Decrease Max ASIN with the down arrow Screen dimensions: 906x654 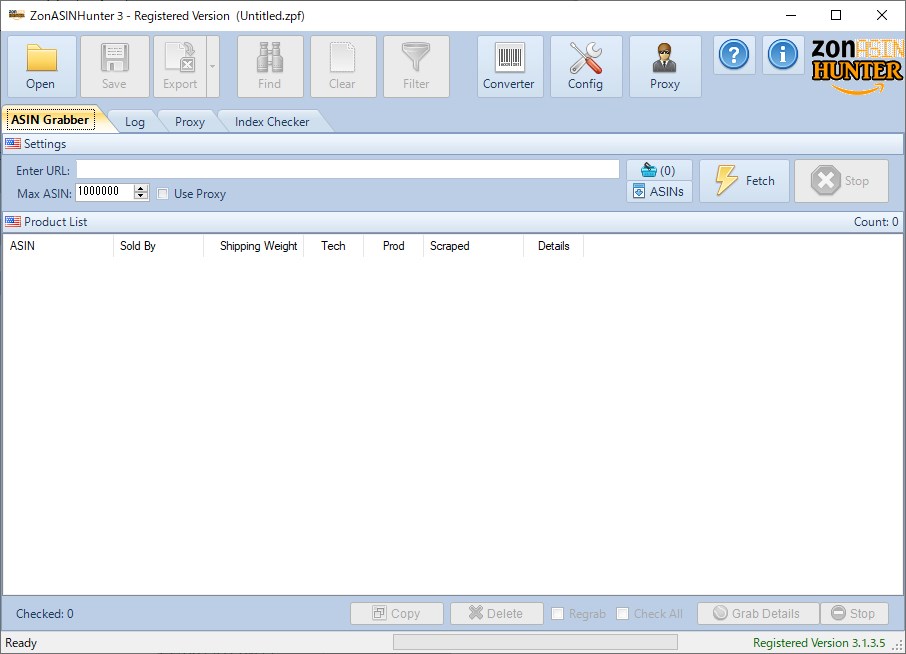click(x=141, y=196)
